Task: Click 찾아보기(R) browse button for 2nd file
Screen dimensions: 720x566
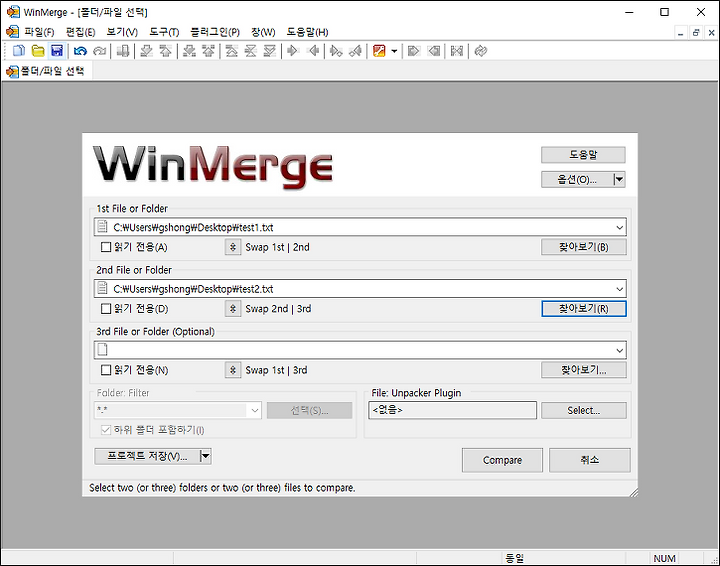Action: [584, 308]
